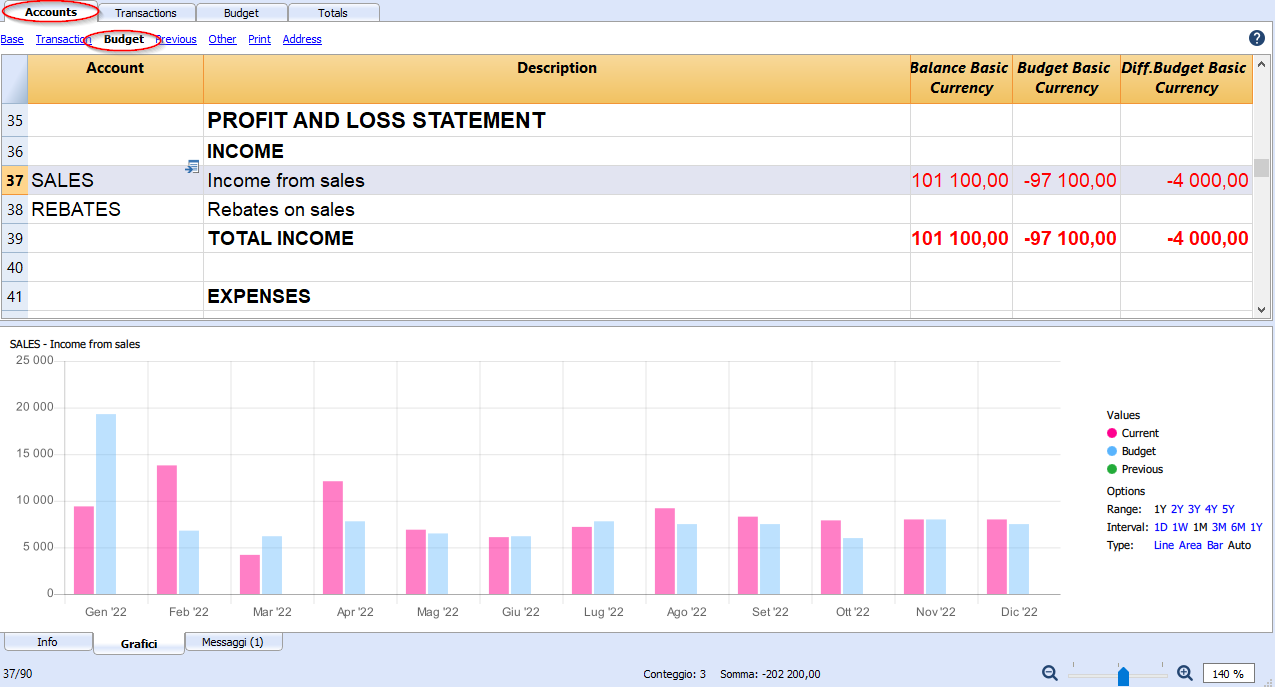Select the 'Income from sales' description cell
Viewport: 1275px width, 687px height.
557,181
